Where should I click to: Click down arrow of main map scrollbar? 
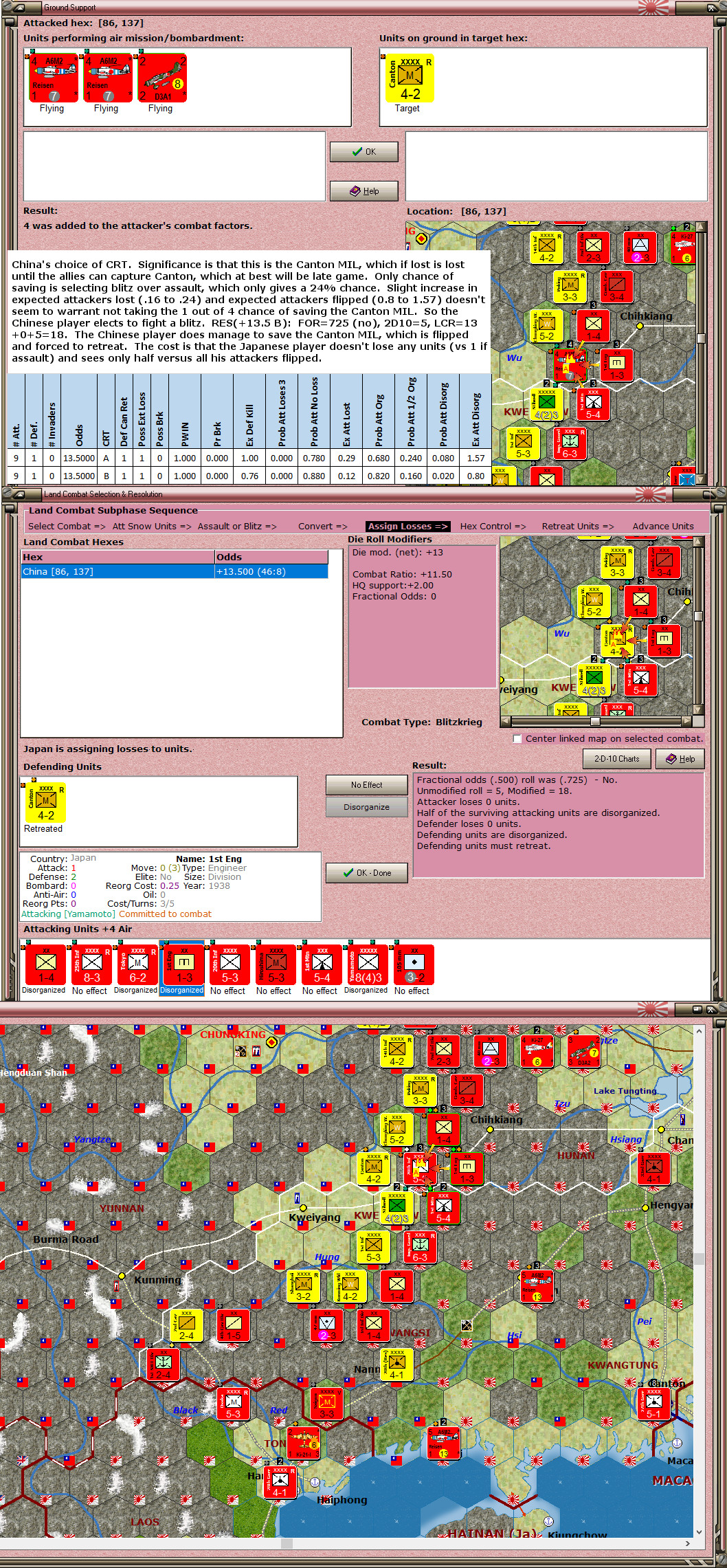pyautogui.click(x=699, y=1532)
